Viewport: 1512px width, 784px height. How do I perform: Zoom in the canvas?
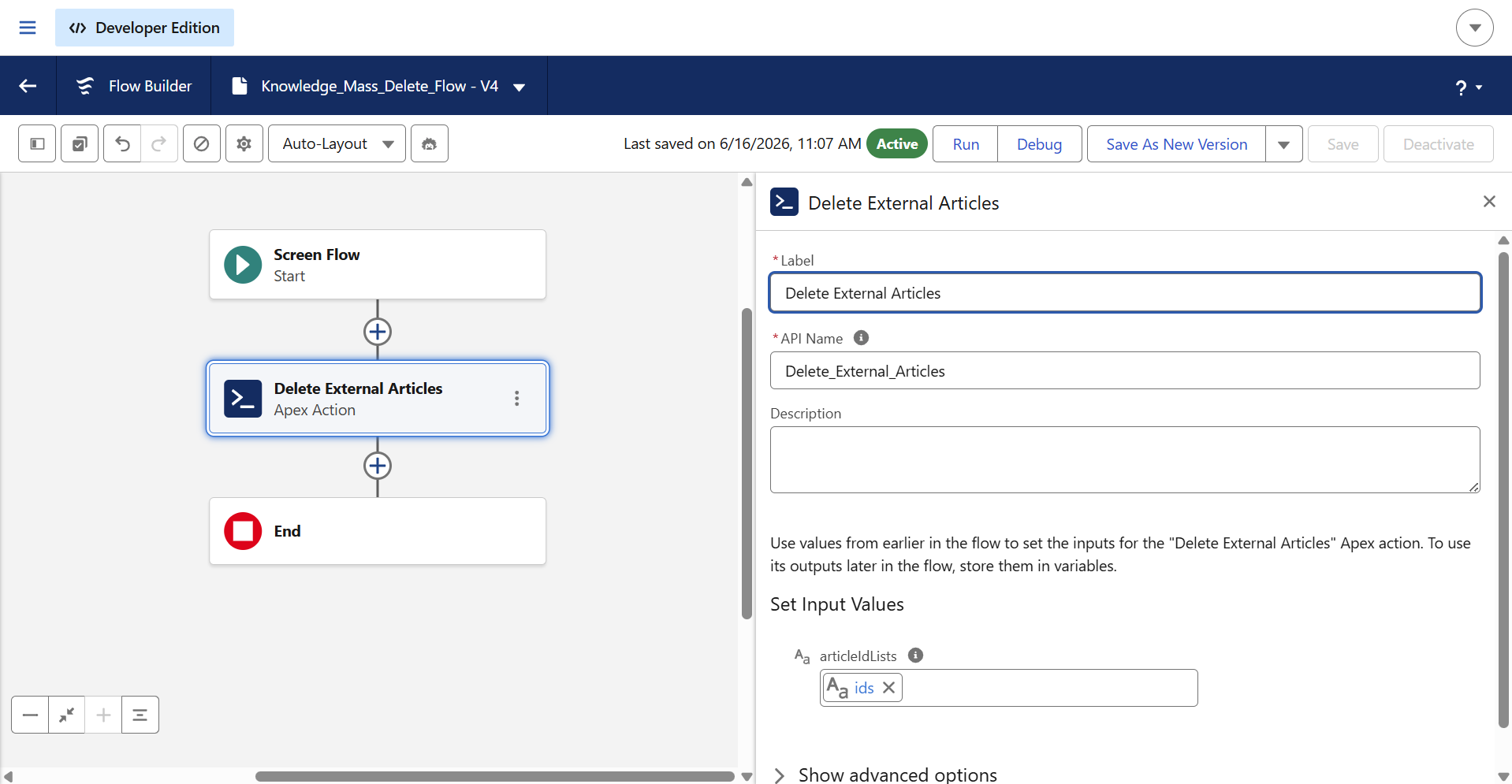pos(103,715)
